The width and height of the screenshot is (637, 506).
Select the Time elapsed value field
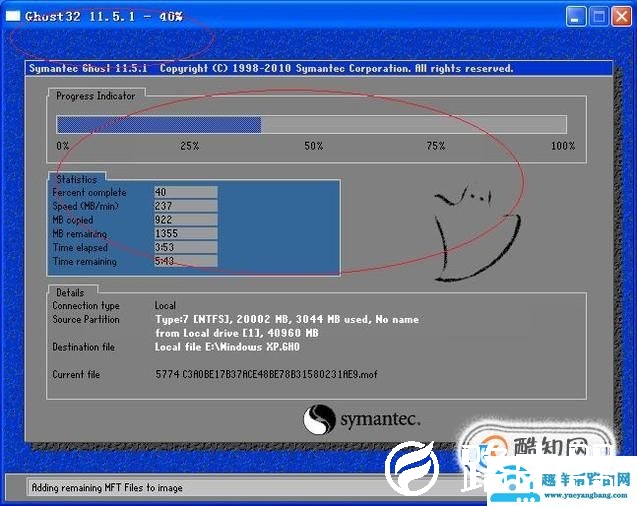coord(185,248)
